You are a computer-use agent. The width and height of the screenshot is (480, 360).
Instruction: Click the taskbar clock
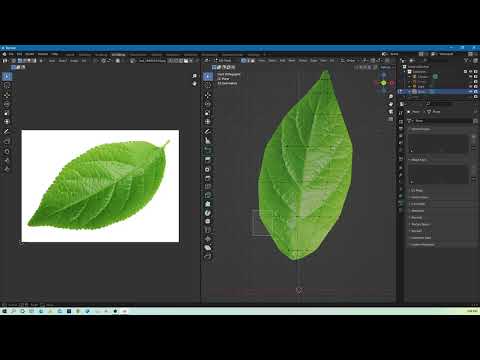click(472, 311)
